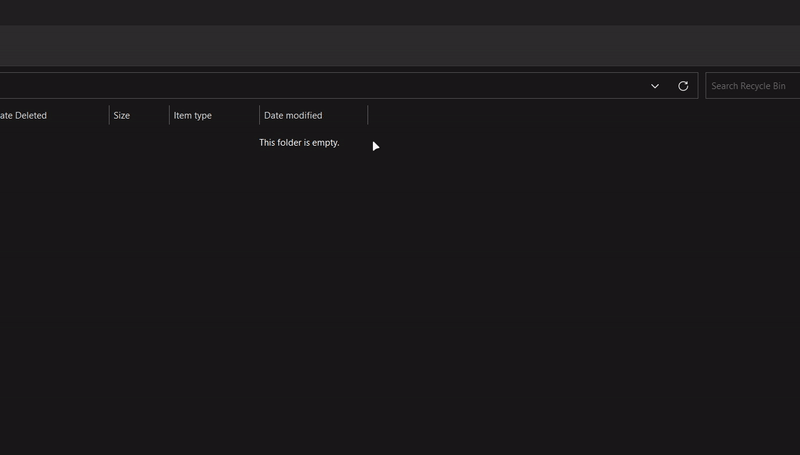Focus the Search Recycle Bin field

[753, 86]
